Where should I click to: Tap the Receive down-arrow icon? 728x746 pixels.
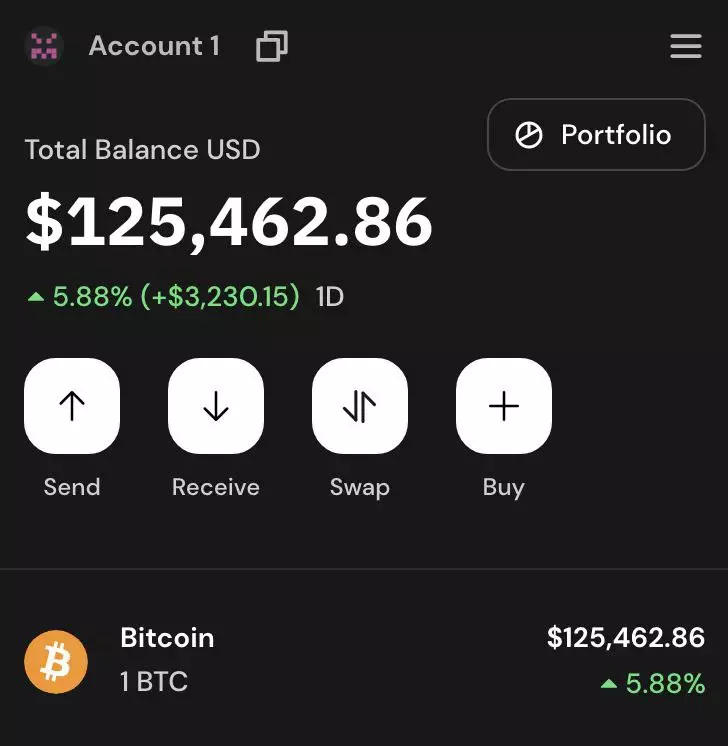pos(216,406)
